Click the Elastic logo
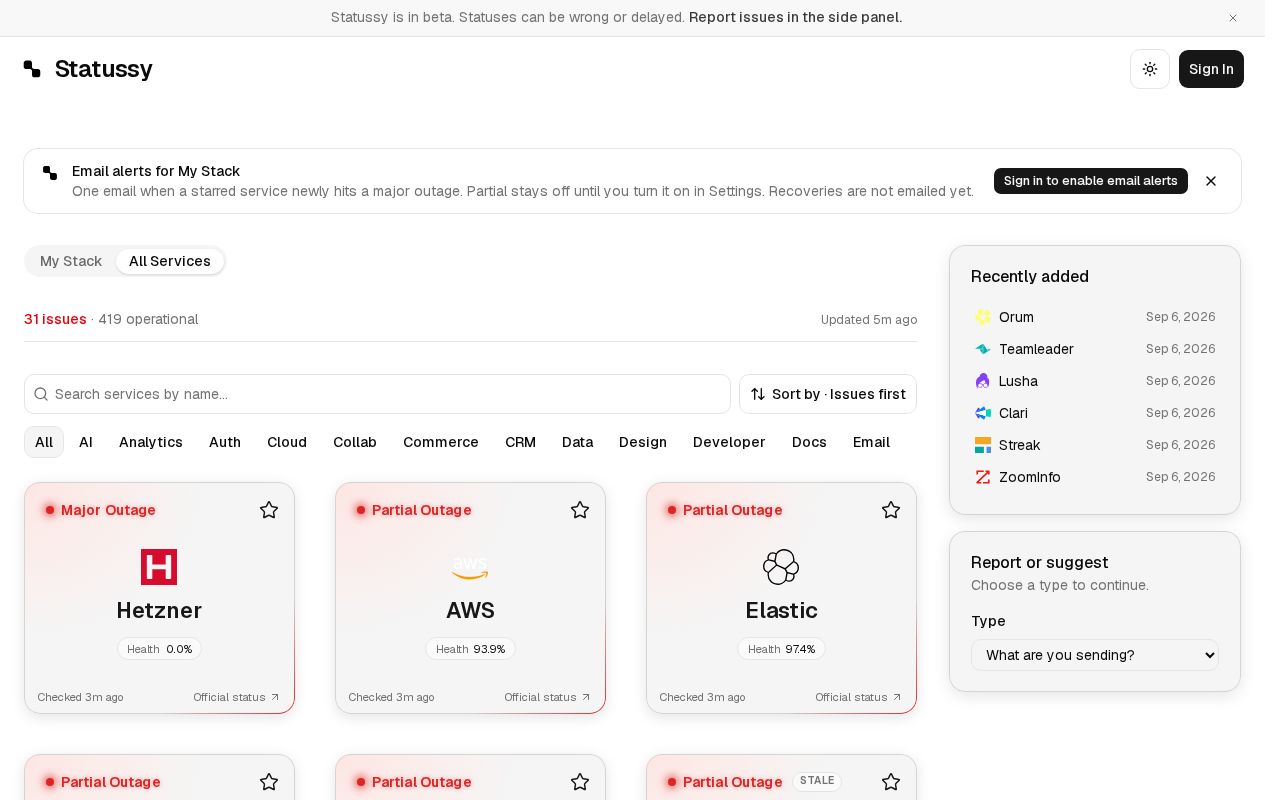 pos(781,567)
